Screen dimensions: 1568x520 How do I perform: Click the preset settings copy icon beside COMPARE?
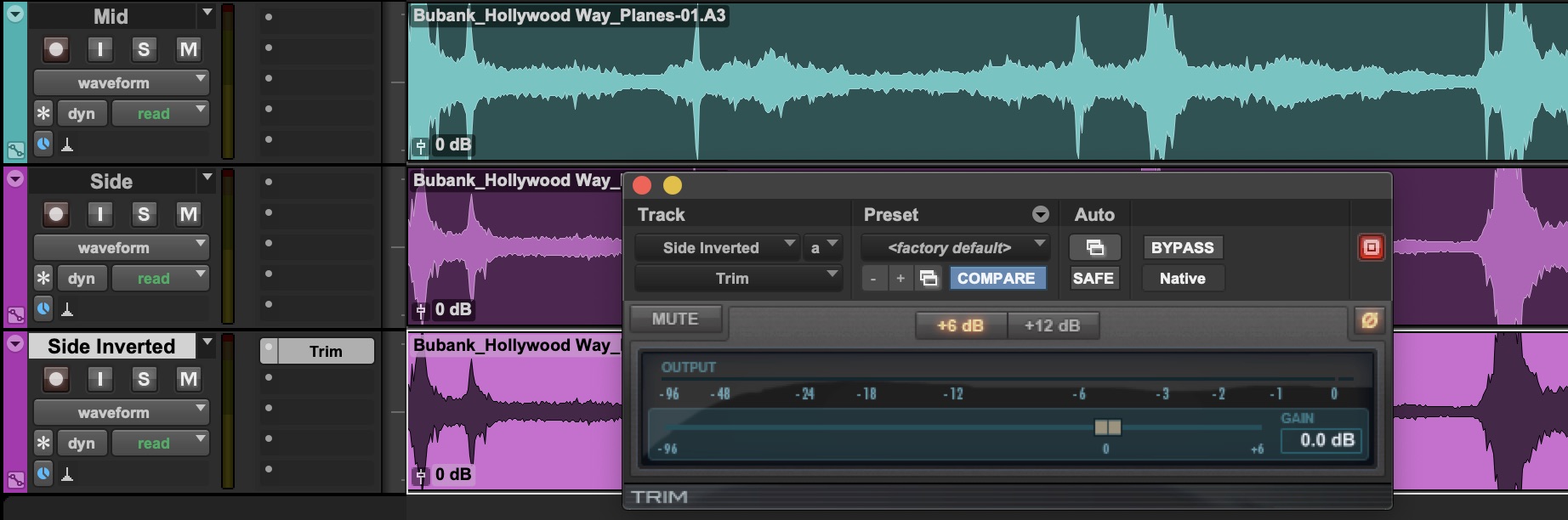pos(929,279)
